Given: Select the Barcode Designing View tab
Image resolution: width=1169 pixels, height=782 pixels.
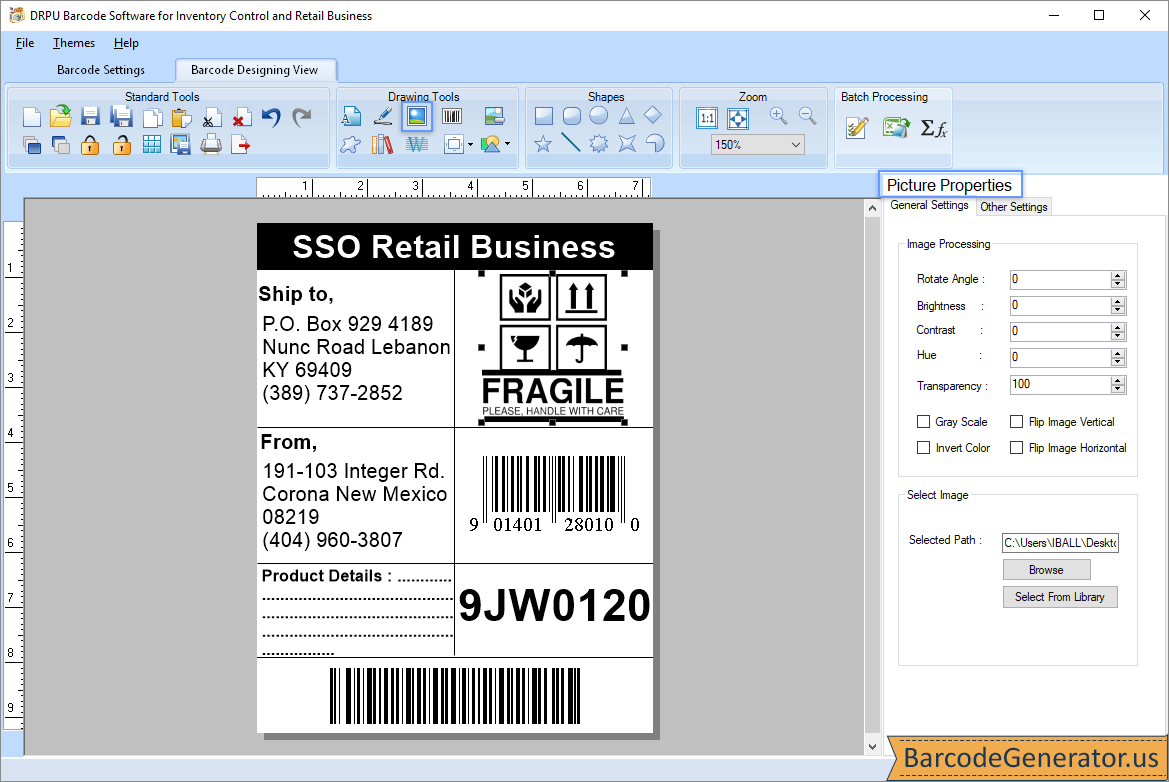Looking at the screenshot, I should coord(254,70).
